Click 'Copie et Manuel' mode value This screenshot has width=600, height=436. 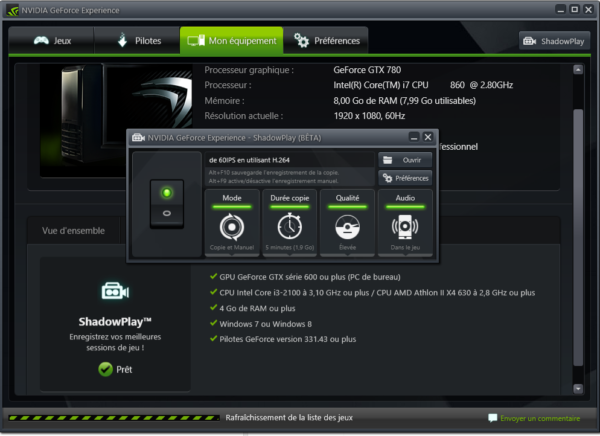(232, 247)
